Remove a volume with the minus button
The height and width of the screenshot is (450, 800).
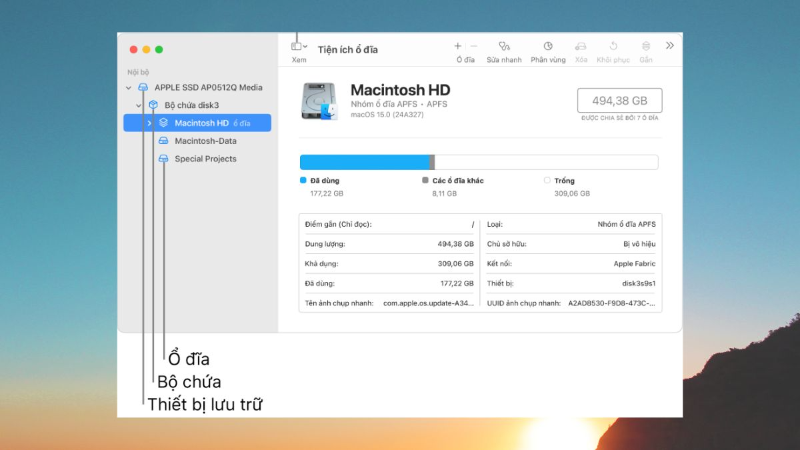pyautogui.click(x=474, y=46)
